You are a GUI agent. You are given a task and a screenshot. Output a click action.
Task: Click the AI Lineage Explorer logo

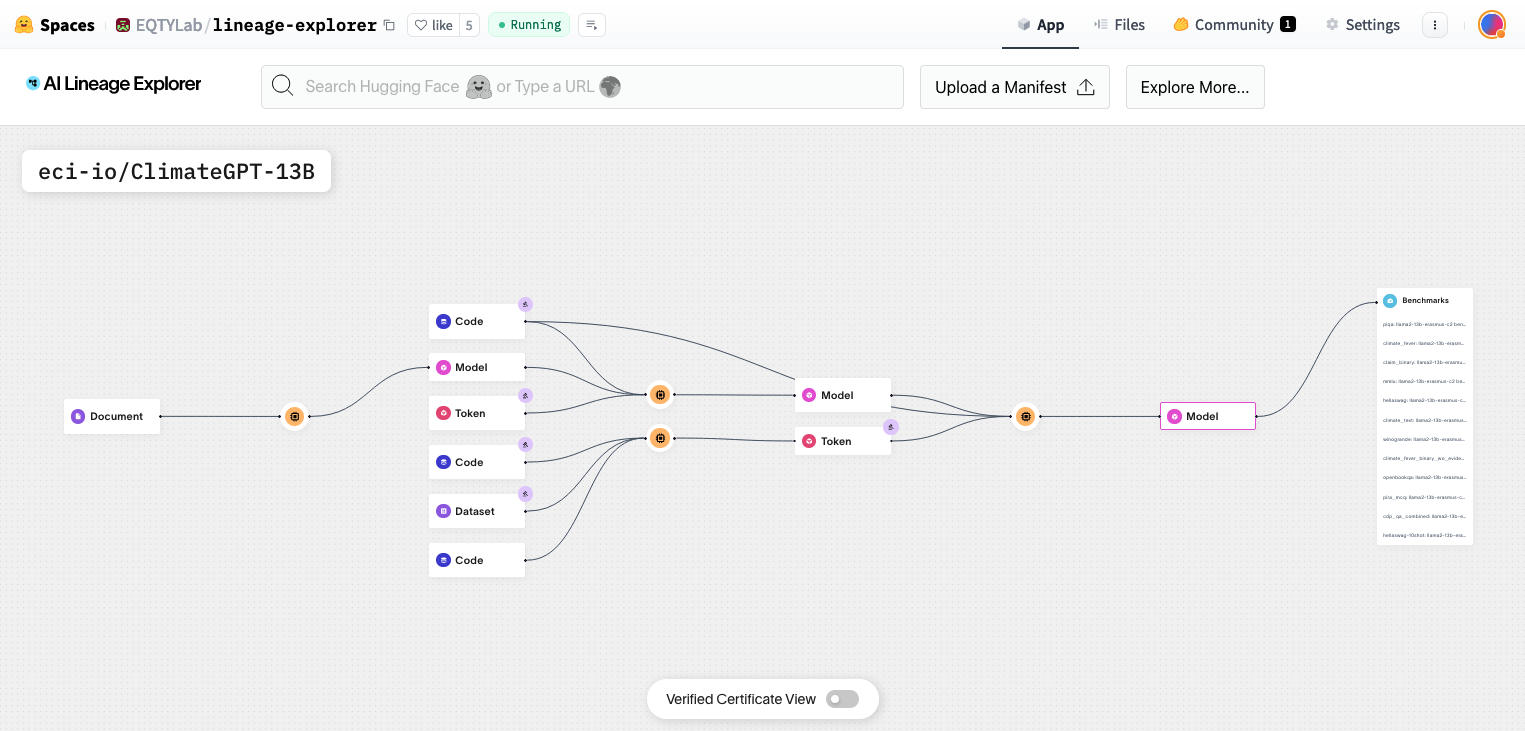113,84
